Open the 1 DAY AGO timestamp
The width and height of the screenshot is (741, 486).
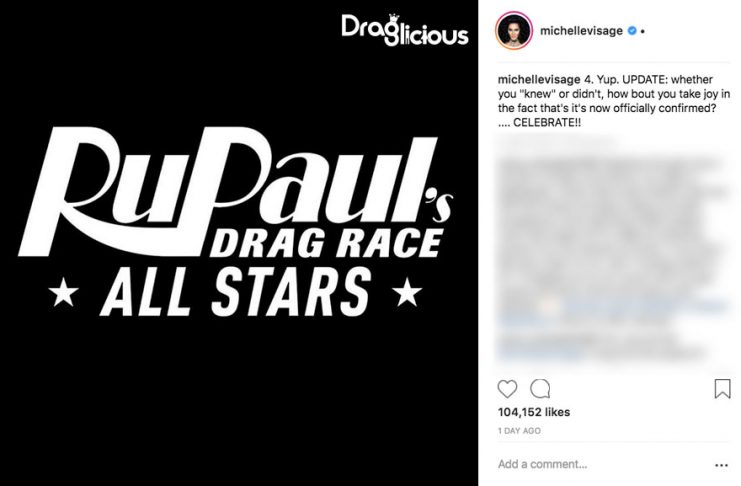(519, 431)
